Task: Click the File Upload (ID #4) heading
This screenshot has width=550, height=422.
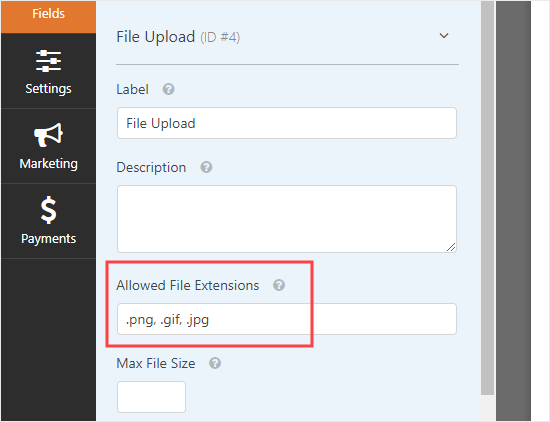Action: tap(178, 37)
